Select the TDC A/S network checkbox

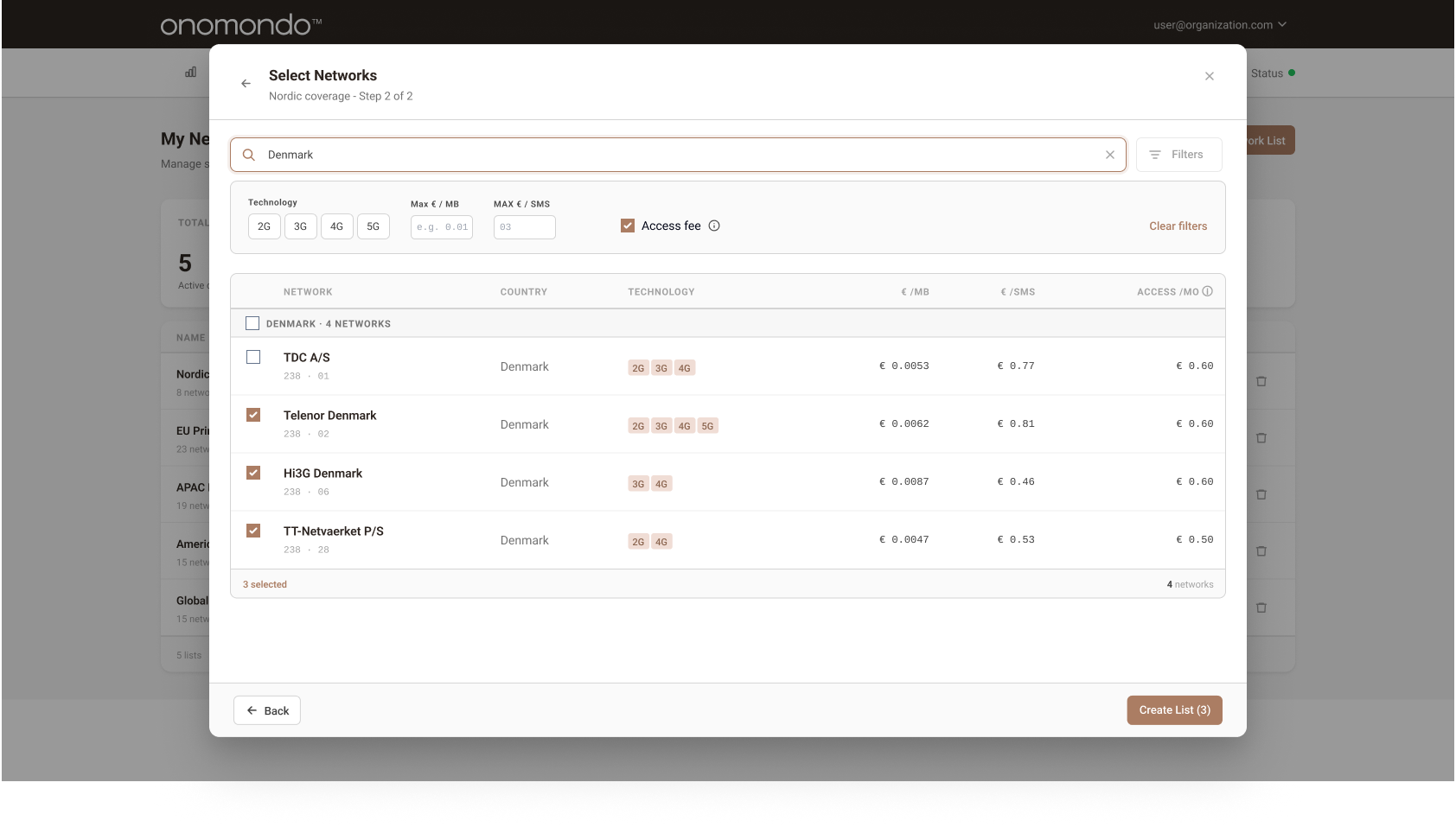point(252,357)
